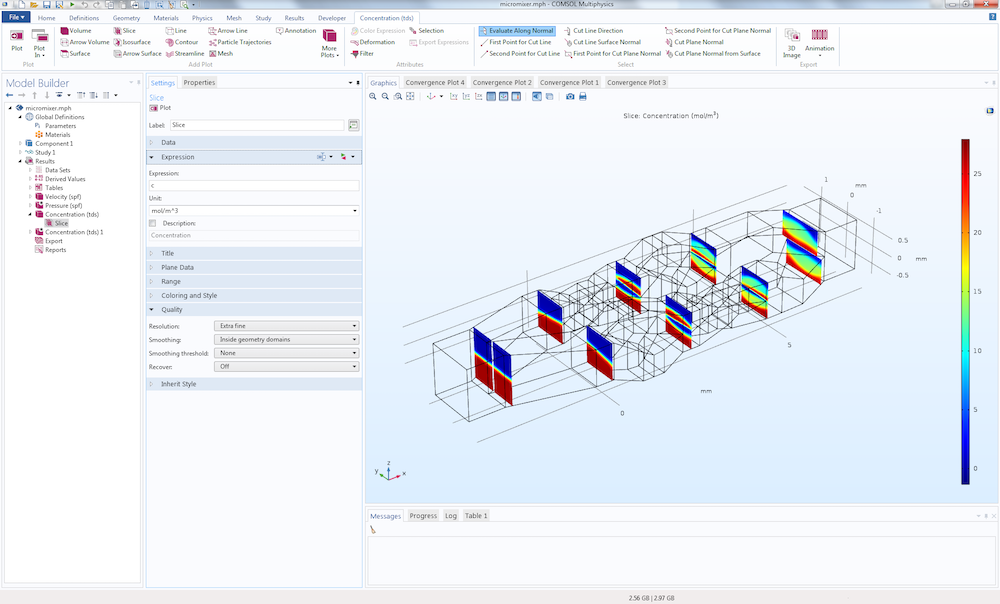Expand the Plane Data section

[254, 267]
